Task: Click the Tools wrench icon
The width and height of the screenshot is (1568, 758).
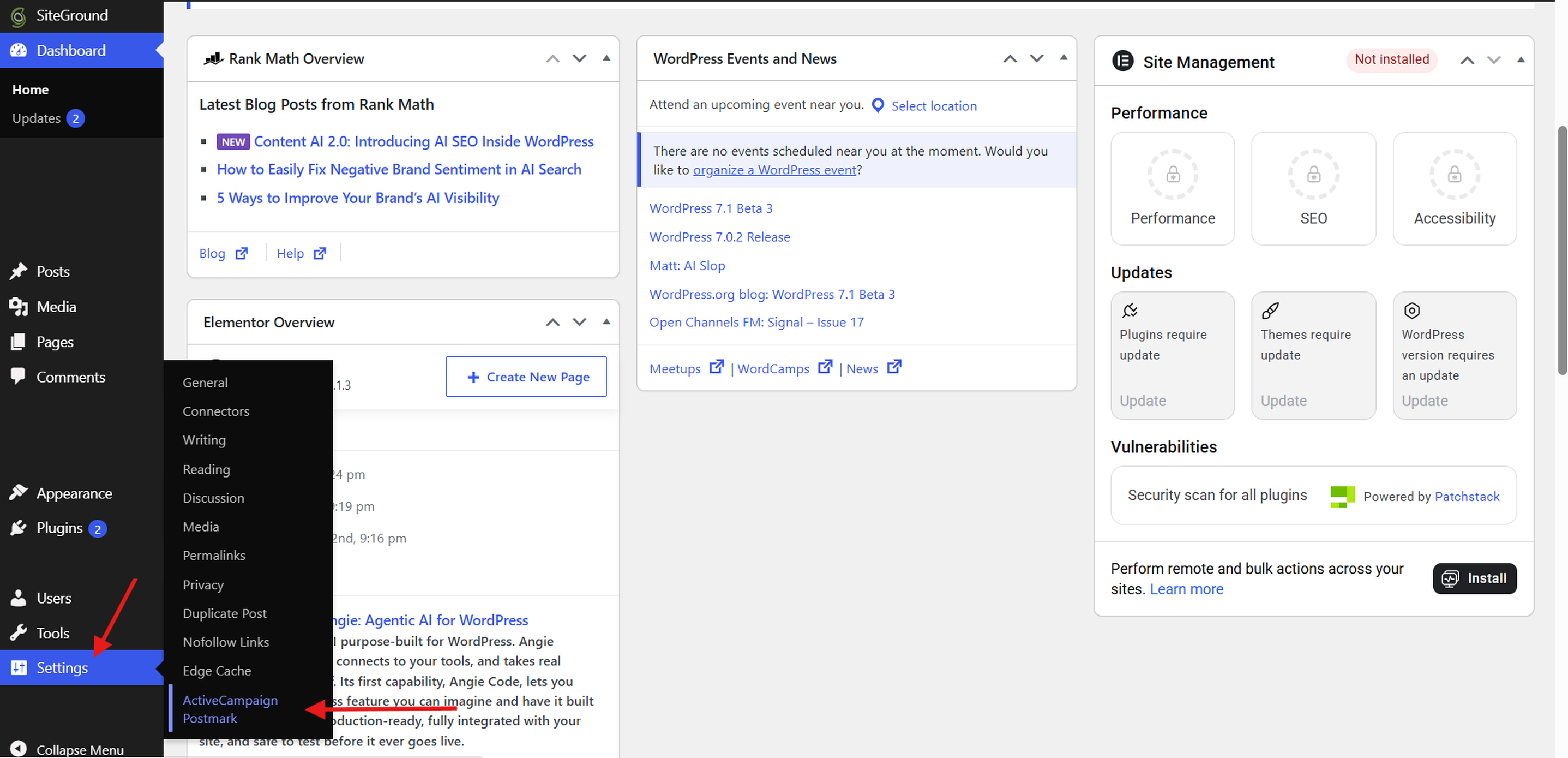Action: pyautogui.click(x=18, y=633)
